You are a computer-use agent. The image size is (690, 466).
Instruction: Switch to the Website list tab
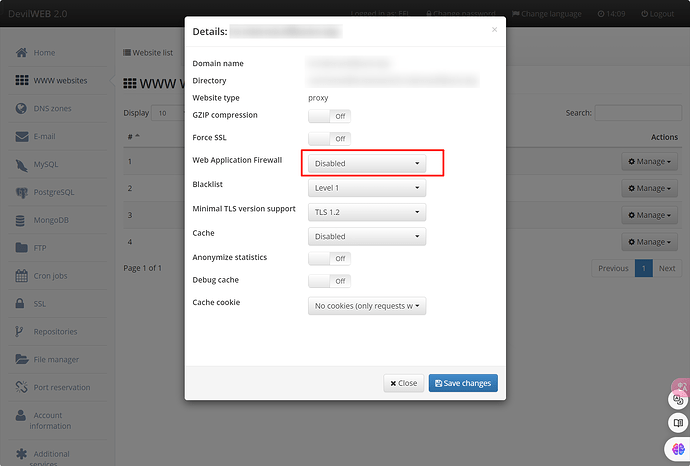pos(148,53)
